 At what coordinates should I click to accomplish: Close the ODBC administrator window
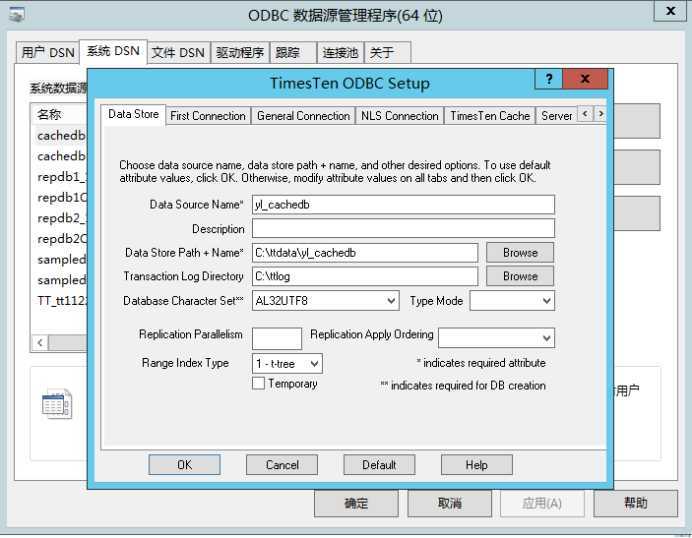tap(670, 11)
